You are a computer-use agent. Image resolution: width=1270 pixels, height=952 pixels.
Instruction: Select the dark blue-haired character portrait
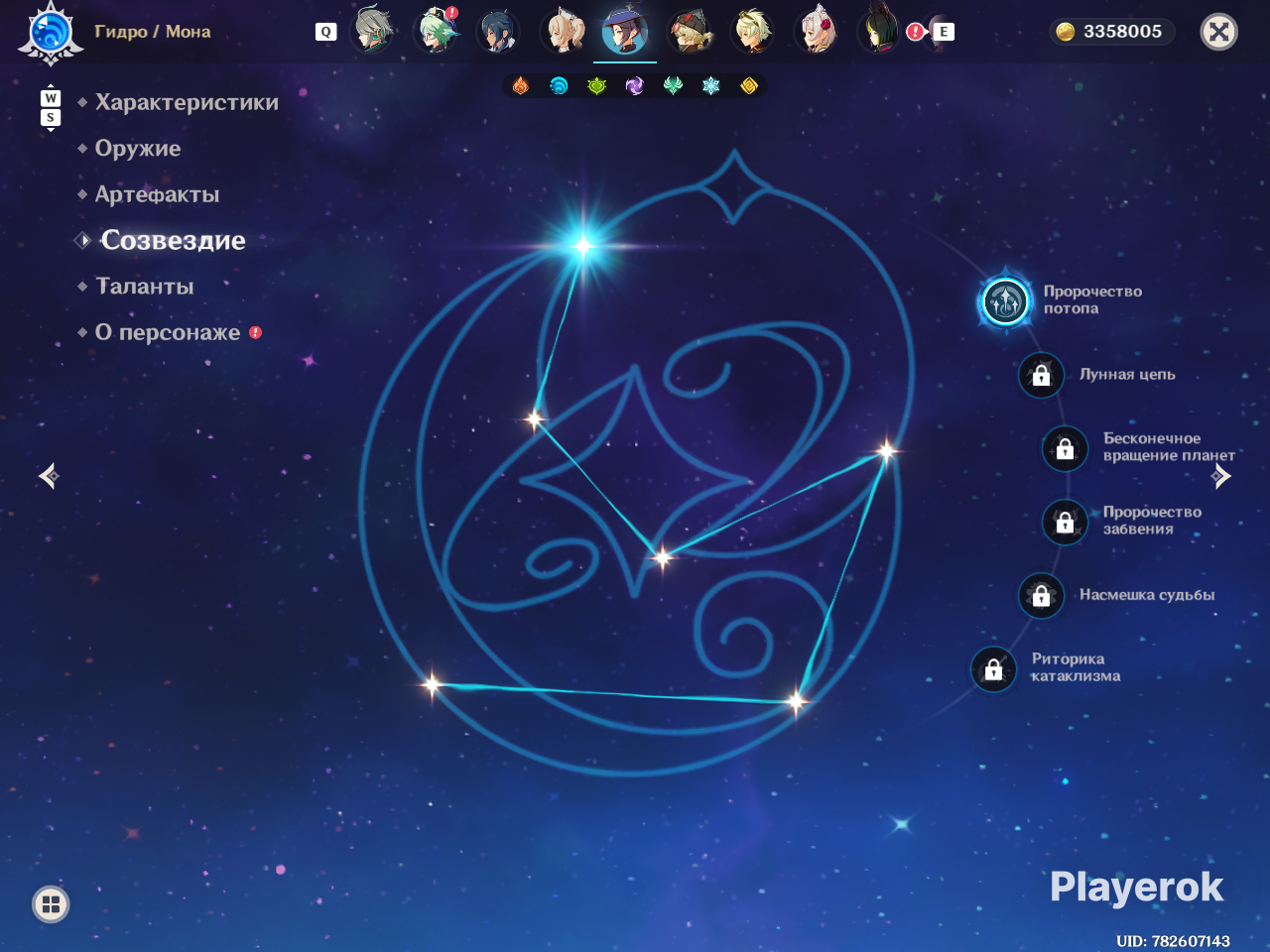coord(497,31)
